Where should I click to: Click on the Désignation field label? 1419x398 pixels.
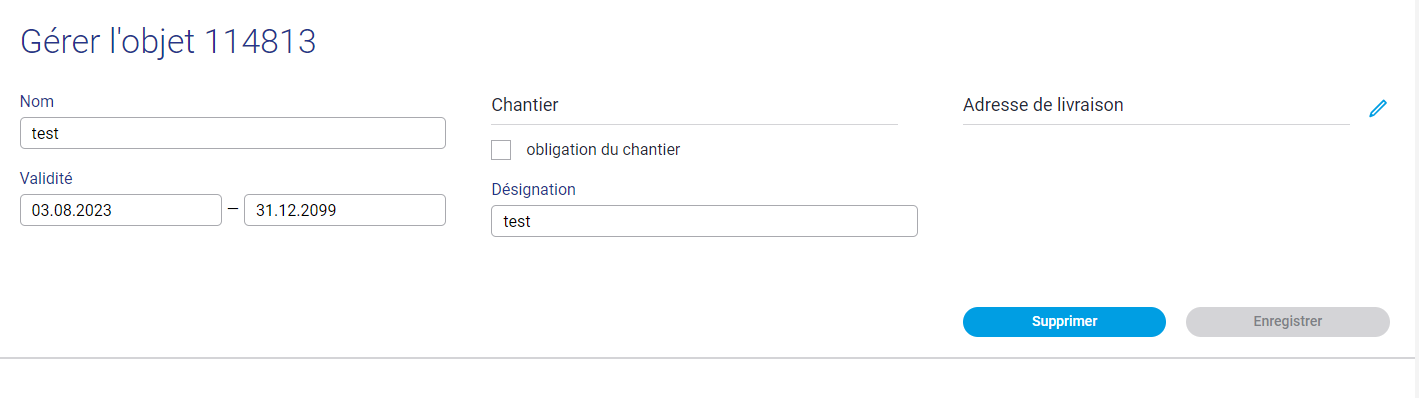click(533, 189)
